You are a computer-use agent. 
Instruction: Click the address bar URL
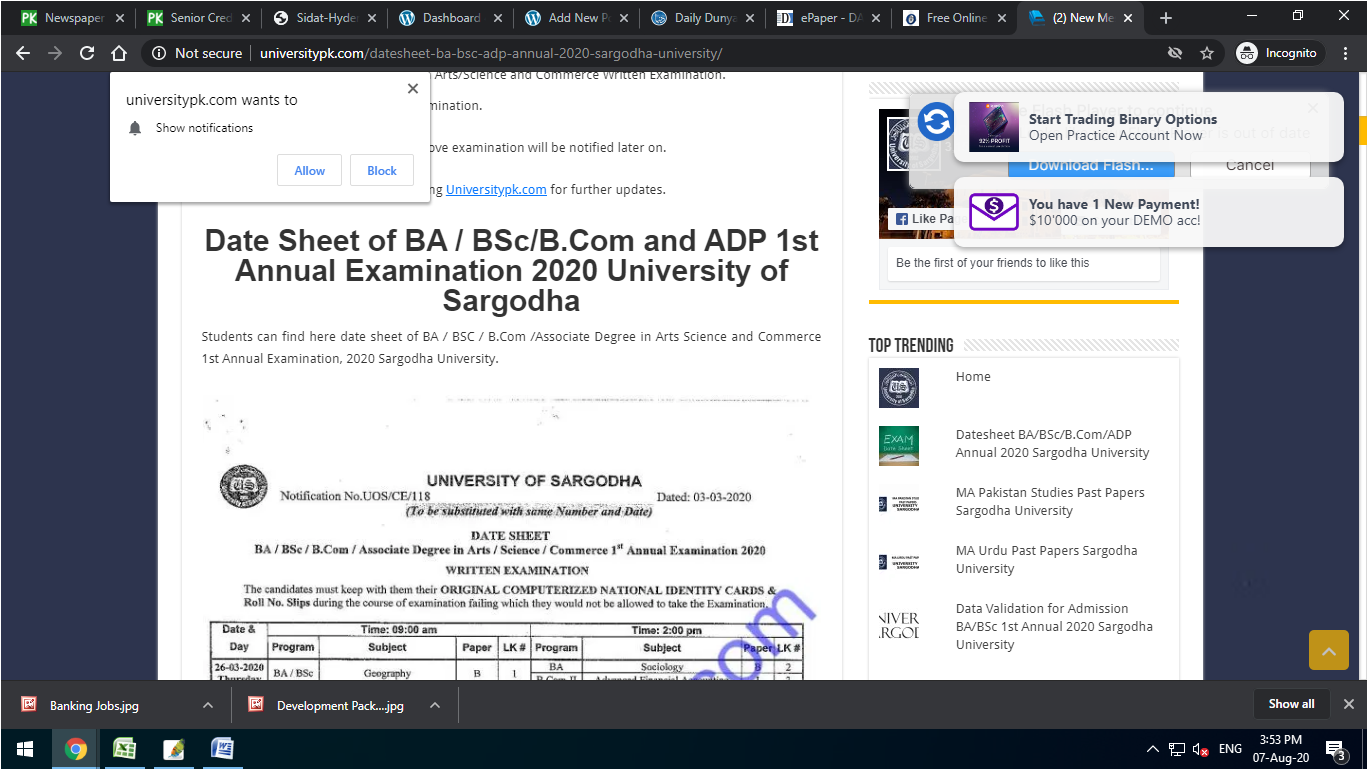pos(490,53)
